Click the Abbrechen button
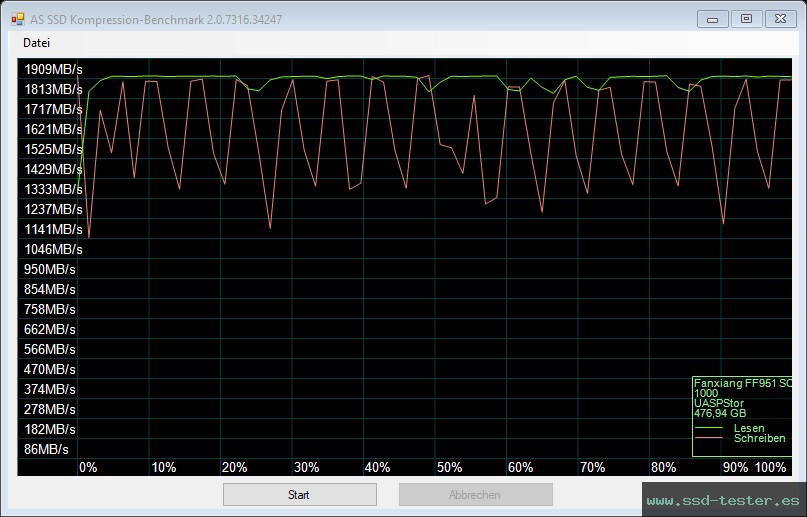 point(475,494)
